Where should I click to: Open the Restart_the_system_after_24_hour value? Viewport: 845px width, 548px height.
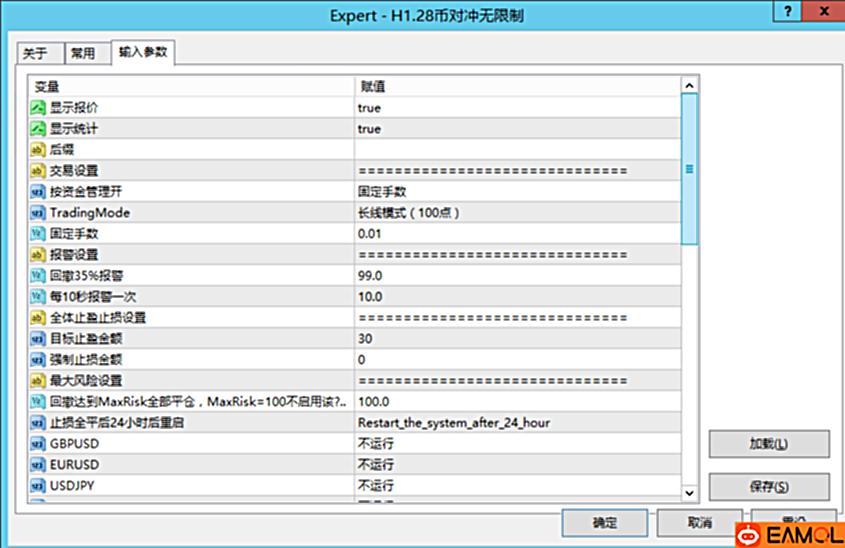click(453, 423)
